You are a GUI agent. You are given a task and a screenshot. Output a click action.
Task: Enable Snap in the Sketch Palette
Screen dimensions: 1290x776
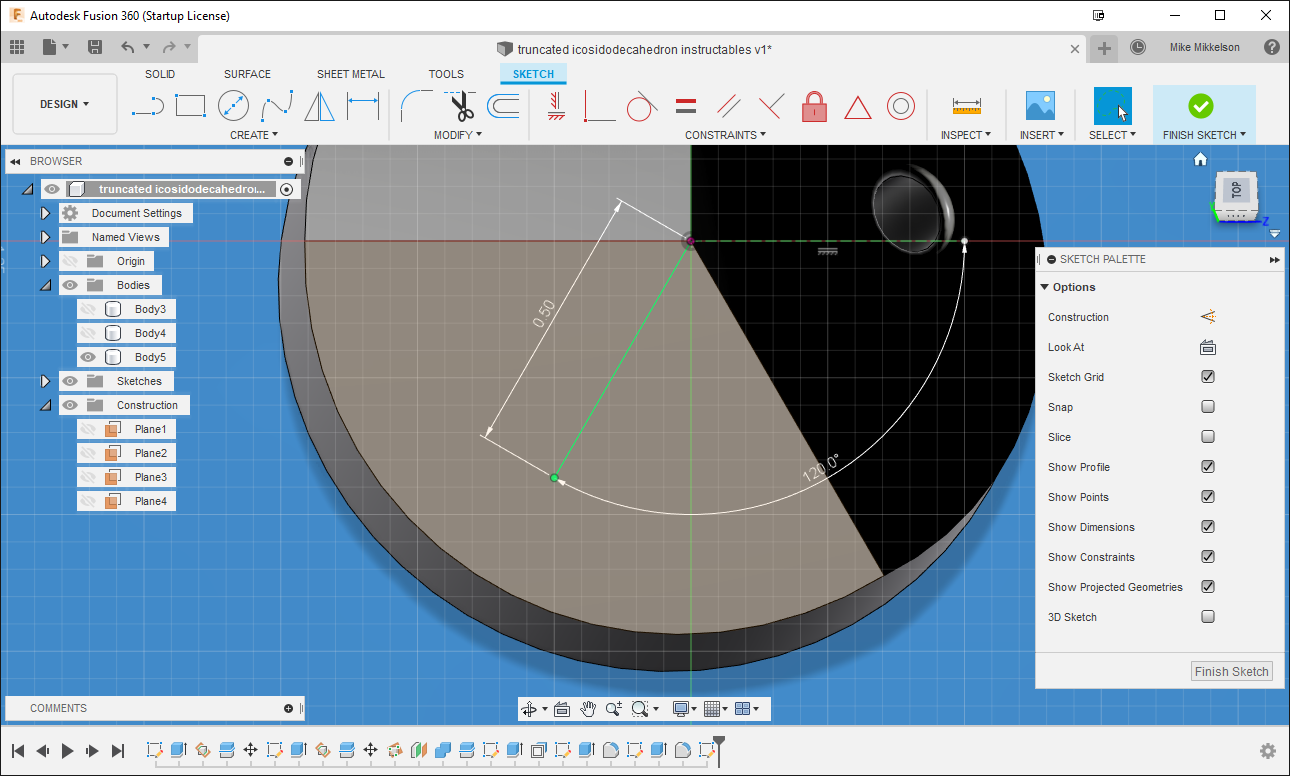pyautogui.click(x=1208, y=407)
